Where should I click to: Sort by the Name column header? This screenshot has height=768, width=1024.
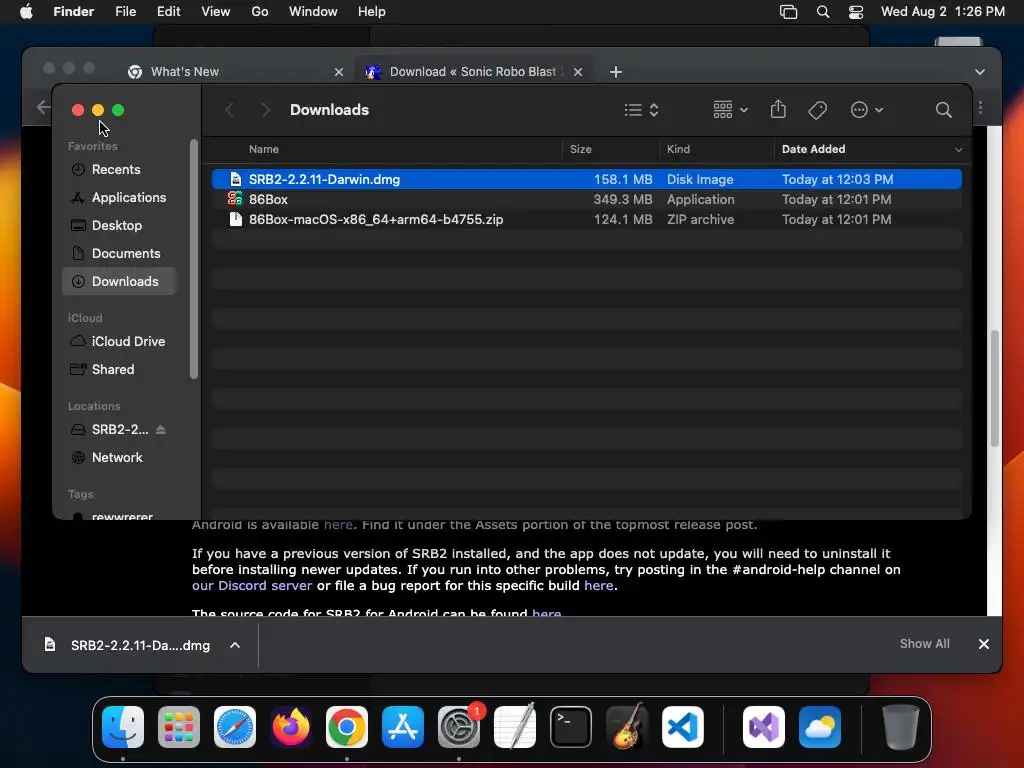(264, 150)
